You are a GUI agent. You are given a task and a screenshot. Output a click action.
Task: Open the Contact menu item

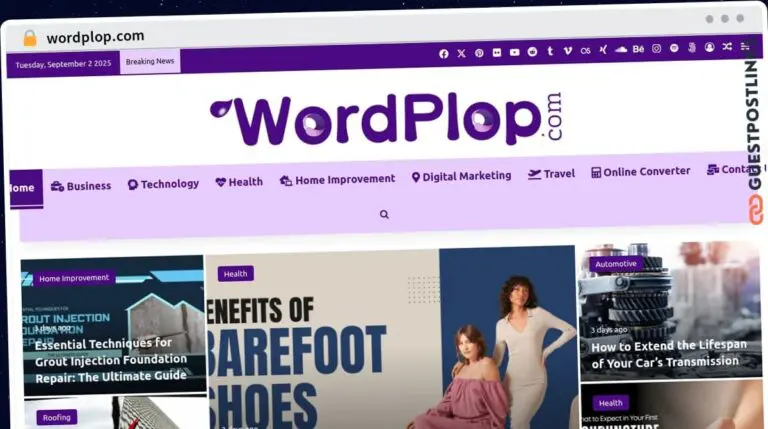point(730,169)
